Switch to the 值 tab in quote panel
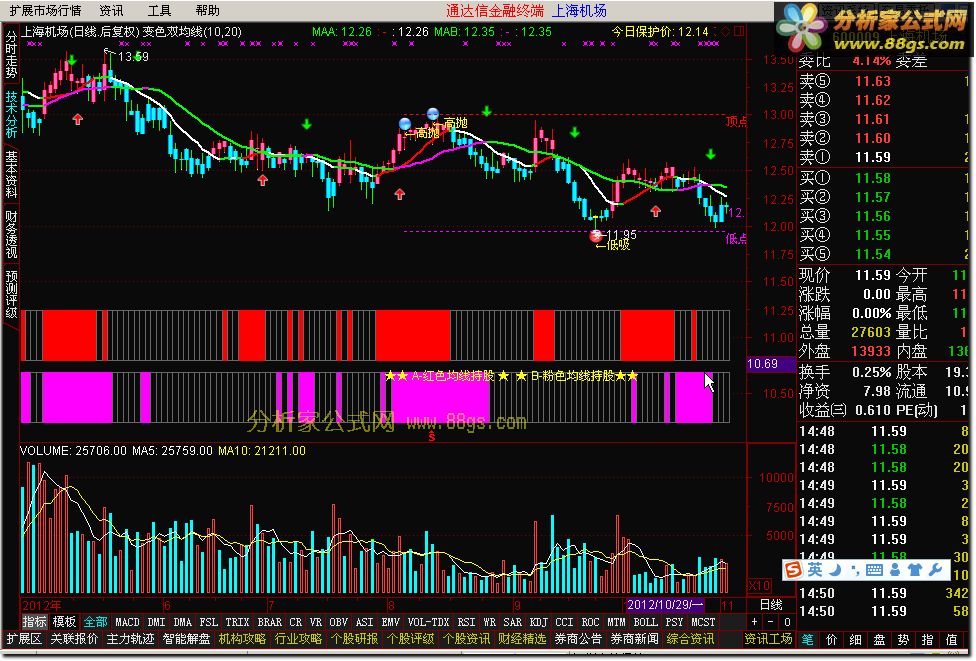976x661 pixels. 951,639
